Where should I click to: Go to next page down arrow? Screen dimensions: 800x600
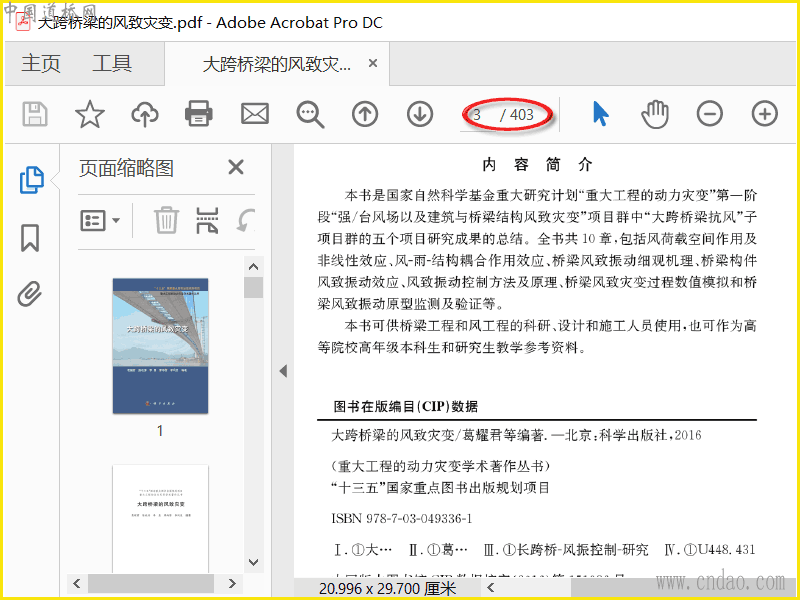click(420, 114)
